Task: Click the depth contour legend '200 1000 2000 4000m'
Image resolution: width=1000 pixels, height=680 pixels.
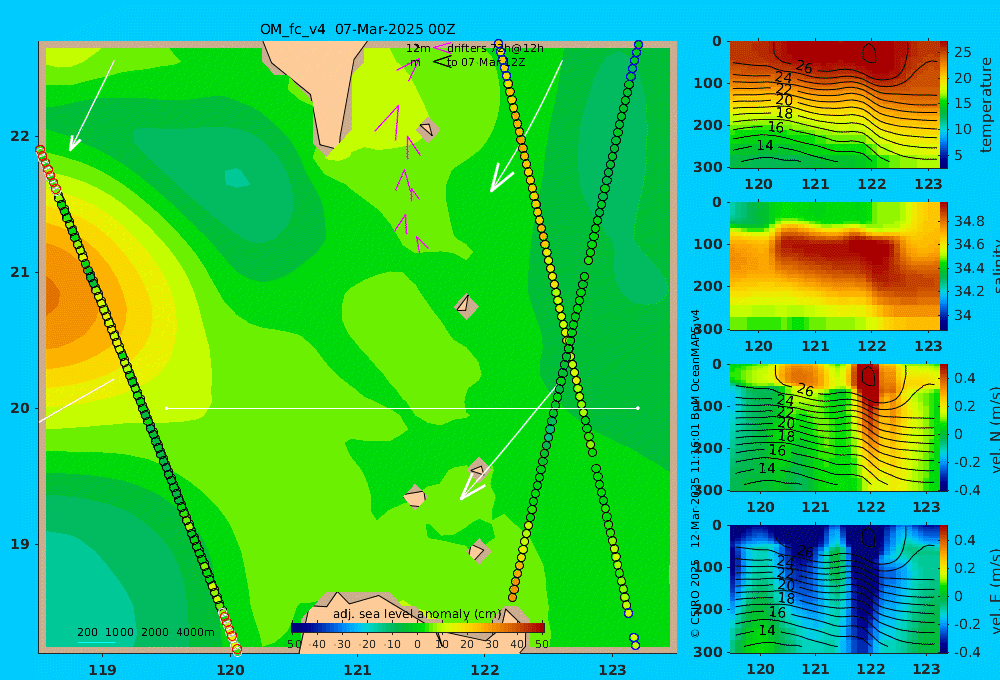Action: [146, 632]
